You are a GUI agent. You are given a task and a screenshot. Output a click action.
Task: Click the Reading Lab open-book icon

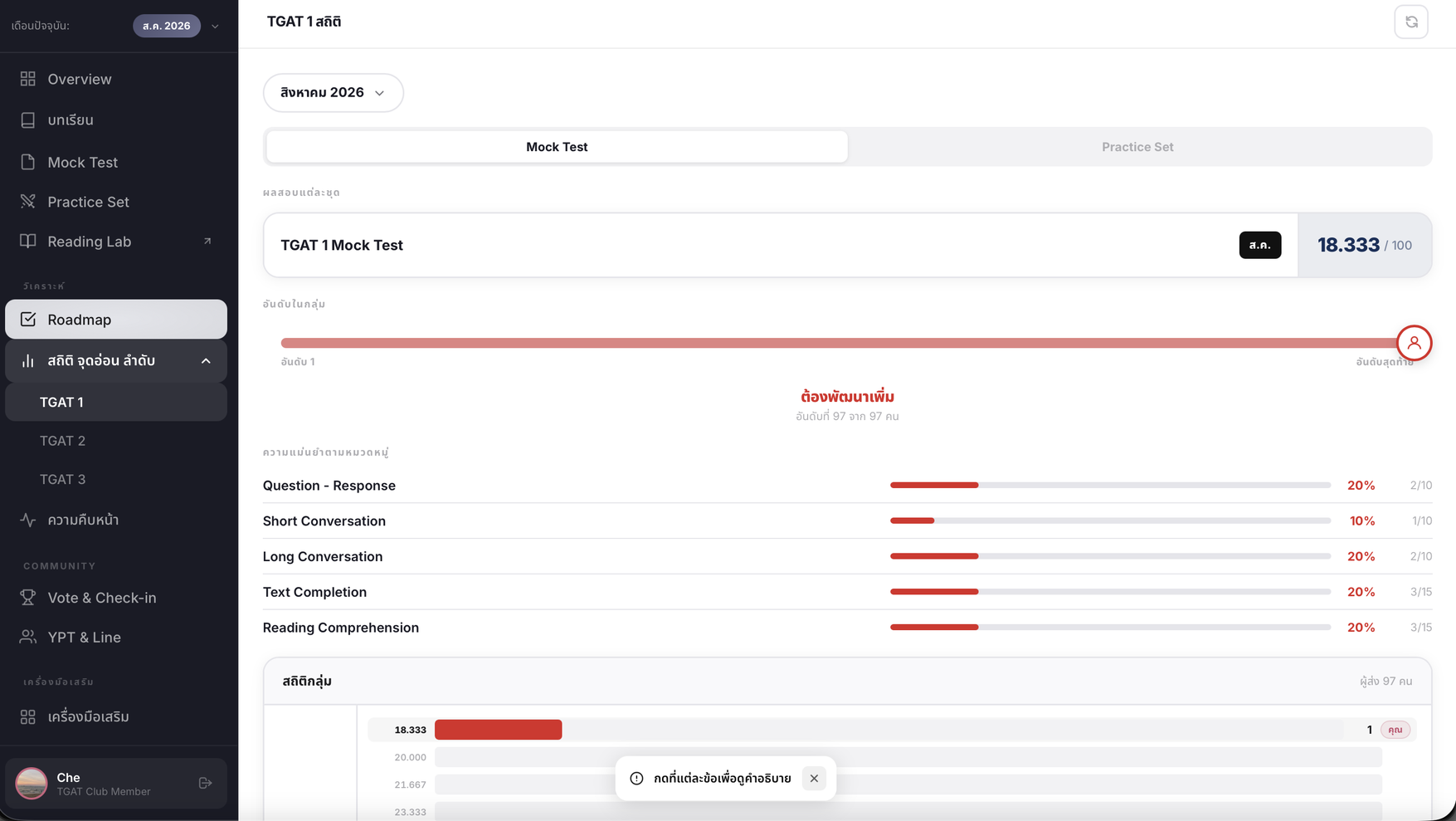pyautogui.click(x=28, y=242)
